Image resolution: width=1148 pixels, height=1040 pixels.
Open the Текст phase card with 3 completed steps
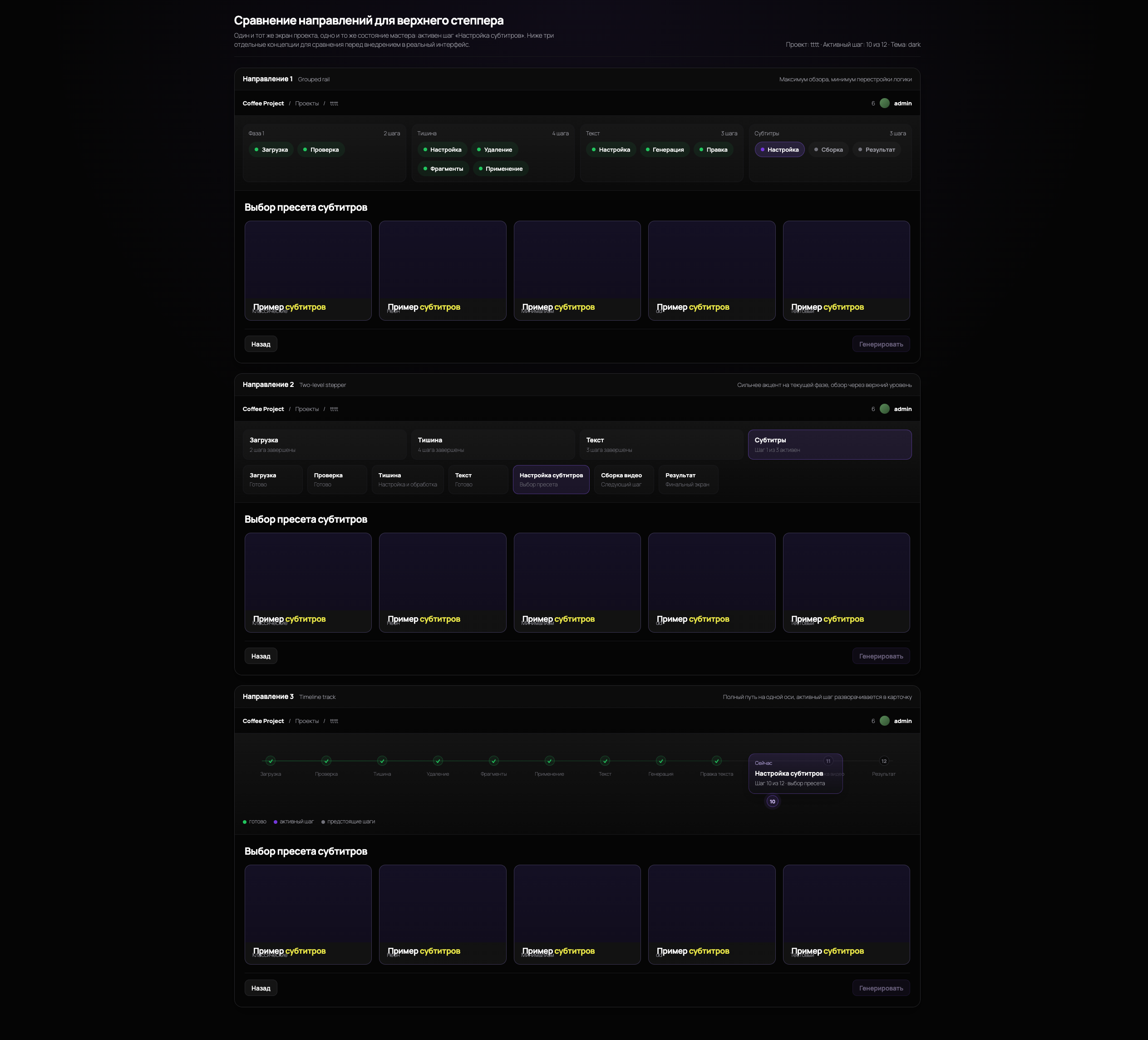(660, 445)
